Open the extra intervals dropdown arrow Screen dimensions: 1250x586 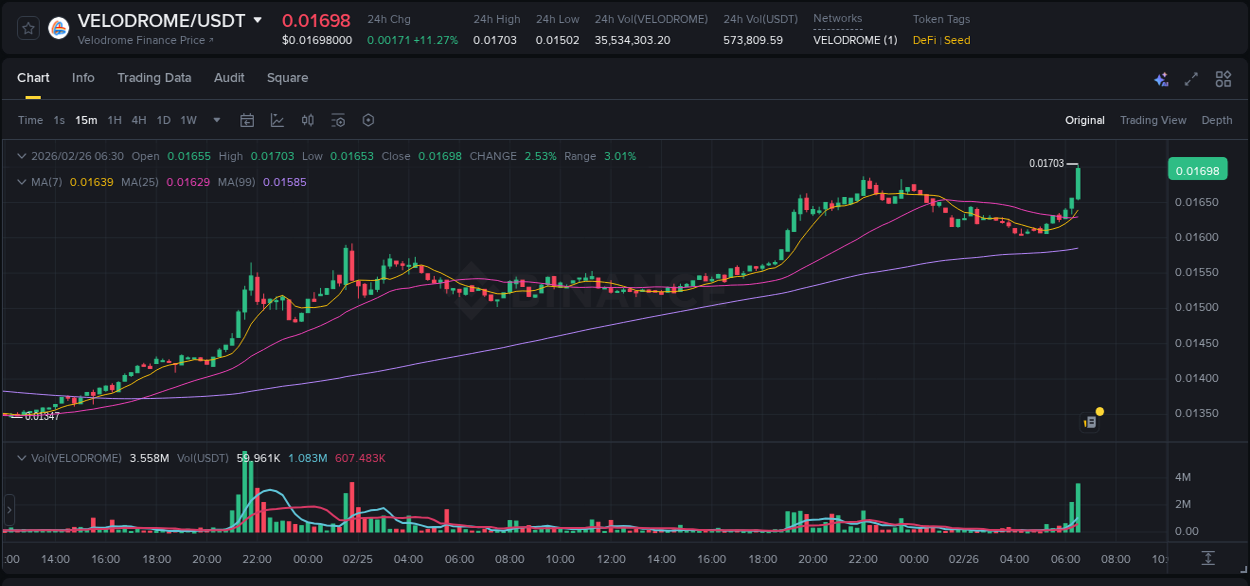215,120
